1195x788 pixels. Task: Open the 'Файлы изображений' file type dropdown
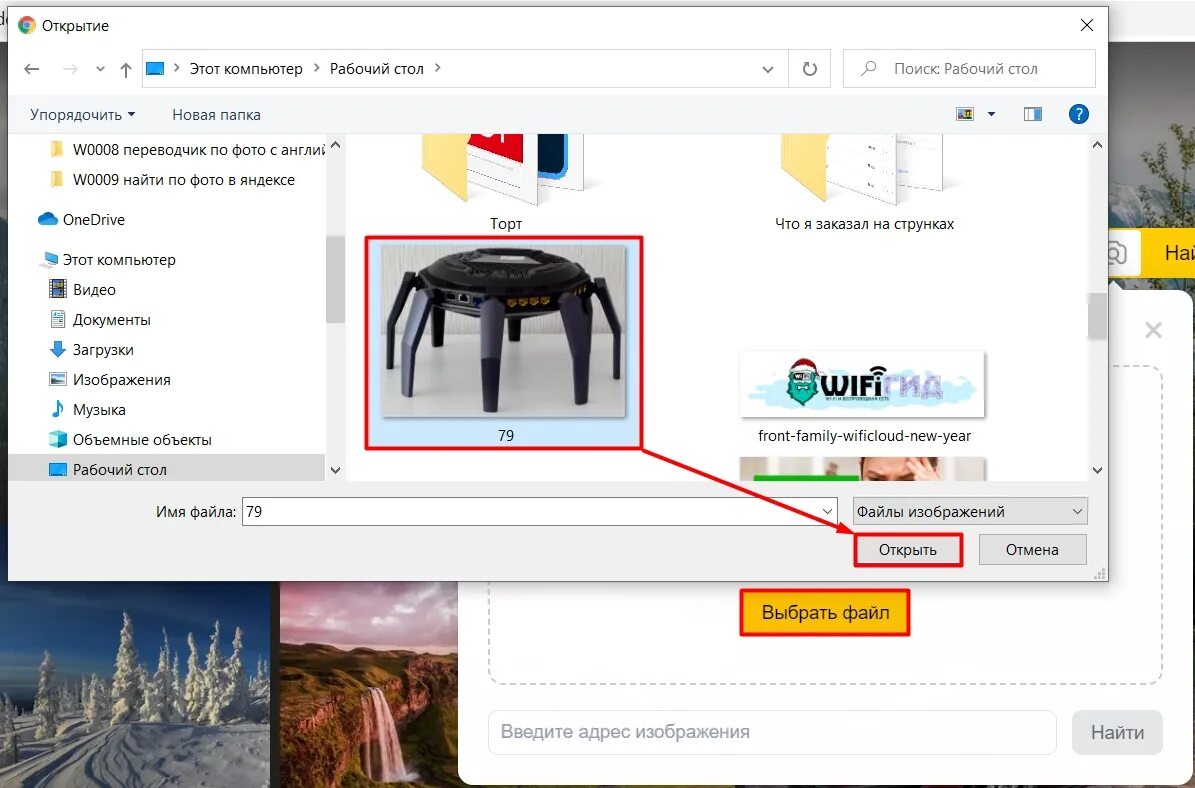point(970,511)
